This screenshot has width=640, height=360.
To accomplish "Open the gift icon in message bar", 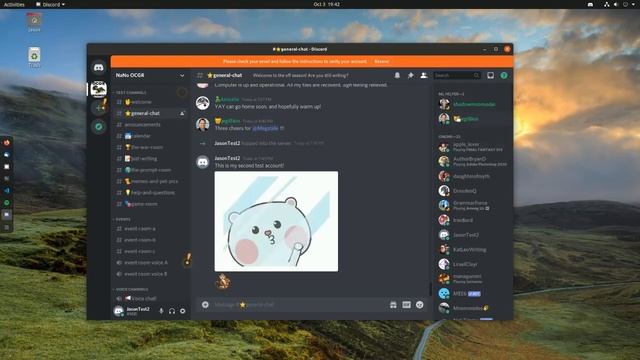I will pyautogui.click(x=393, y=304).
